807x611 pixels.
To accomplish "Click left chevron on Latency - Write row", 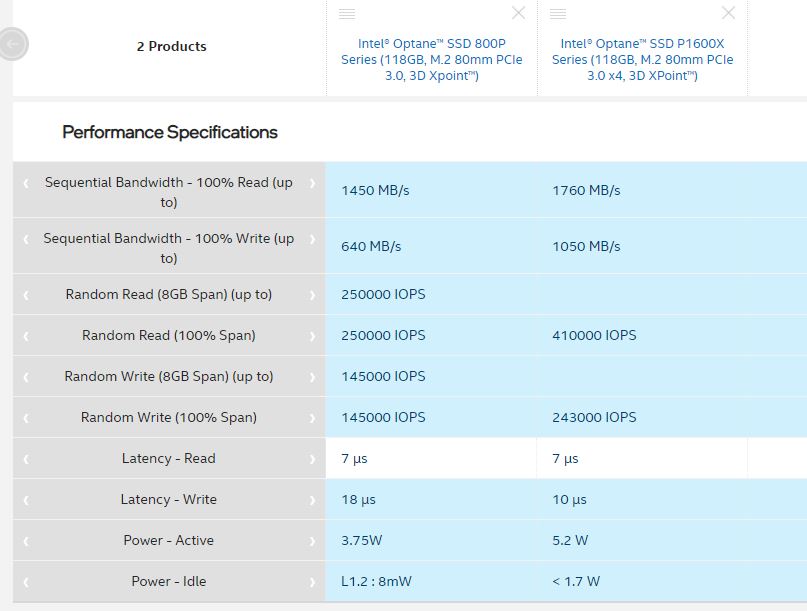I will click(26, 500).
